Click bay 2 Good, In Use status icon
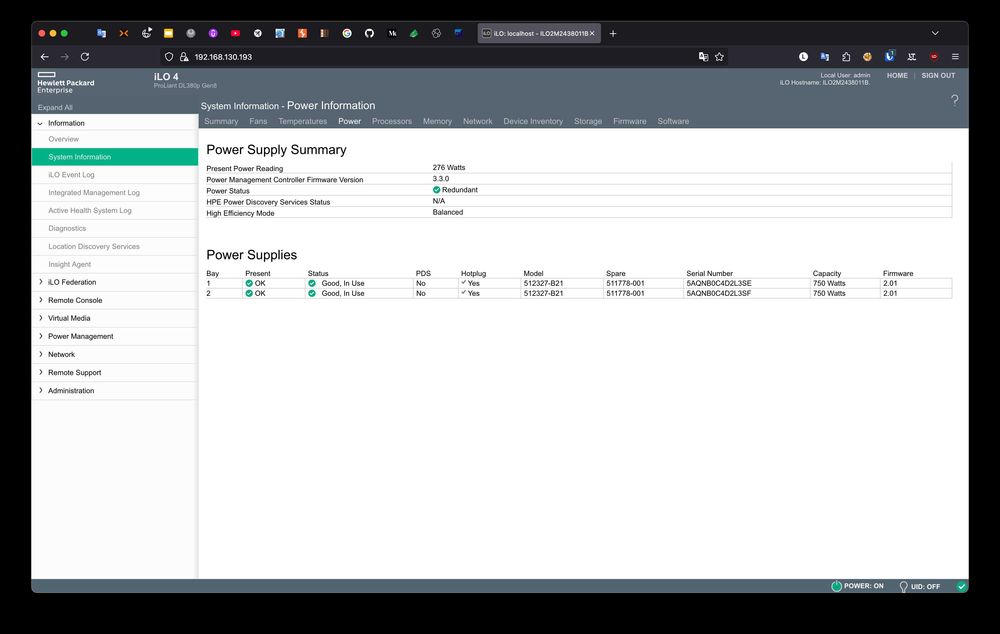1000x634 pixels. click(312, 293)
